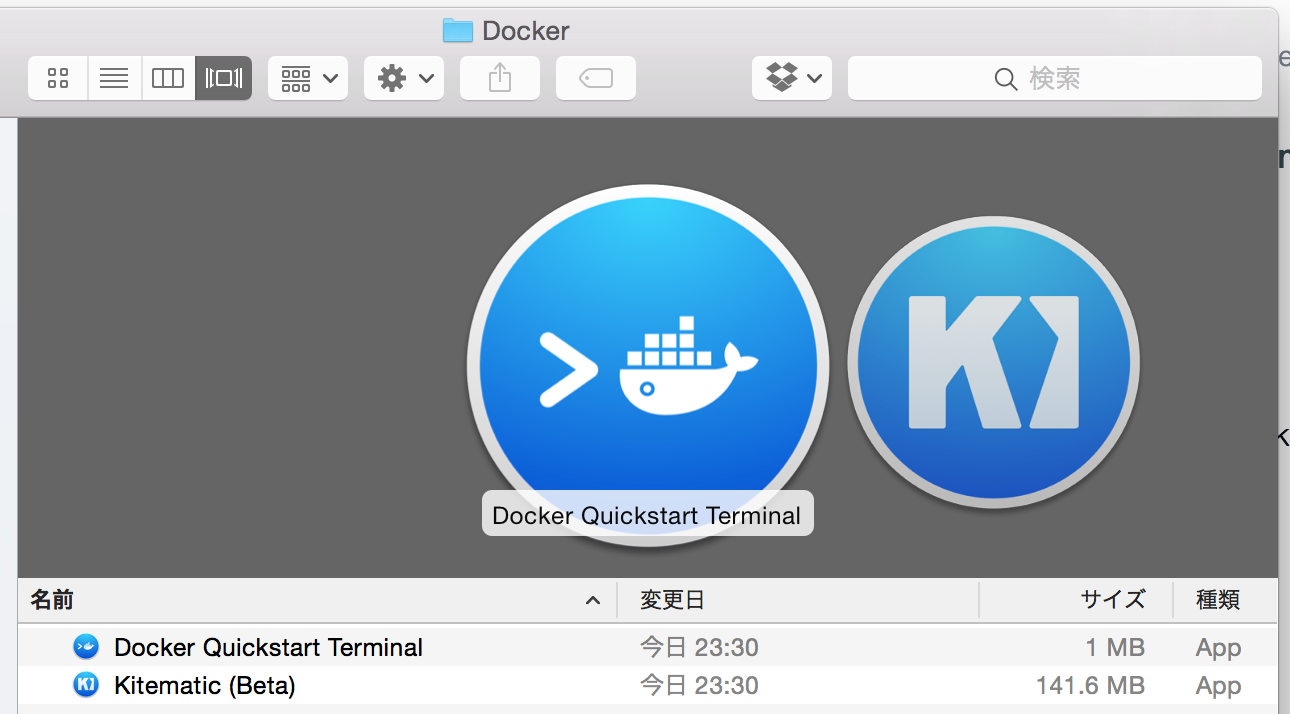Click the Kitematic icon next to its filename
This screenshot has height=714, width=1290.
pyautogui.click(x=86, y=685)
